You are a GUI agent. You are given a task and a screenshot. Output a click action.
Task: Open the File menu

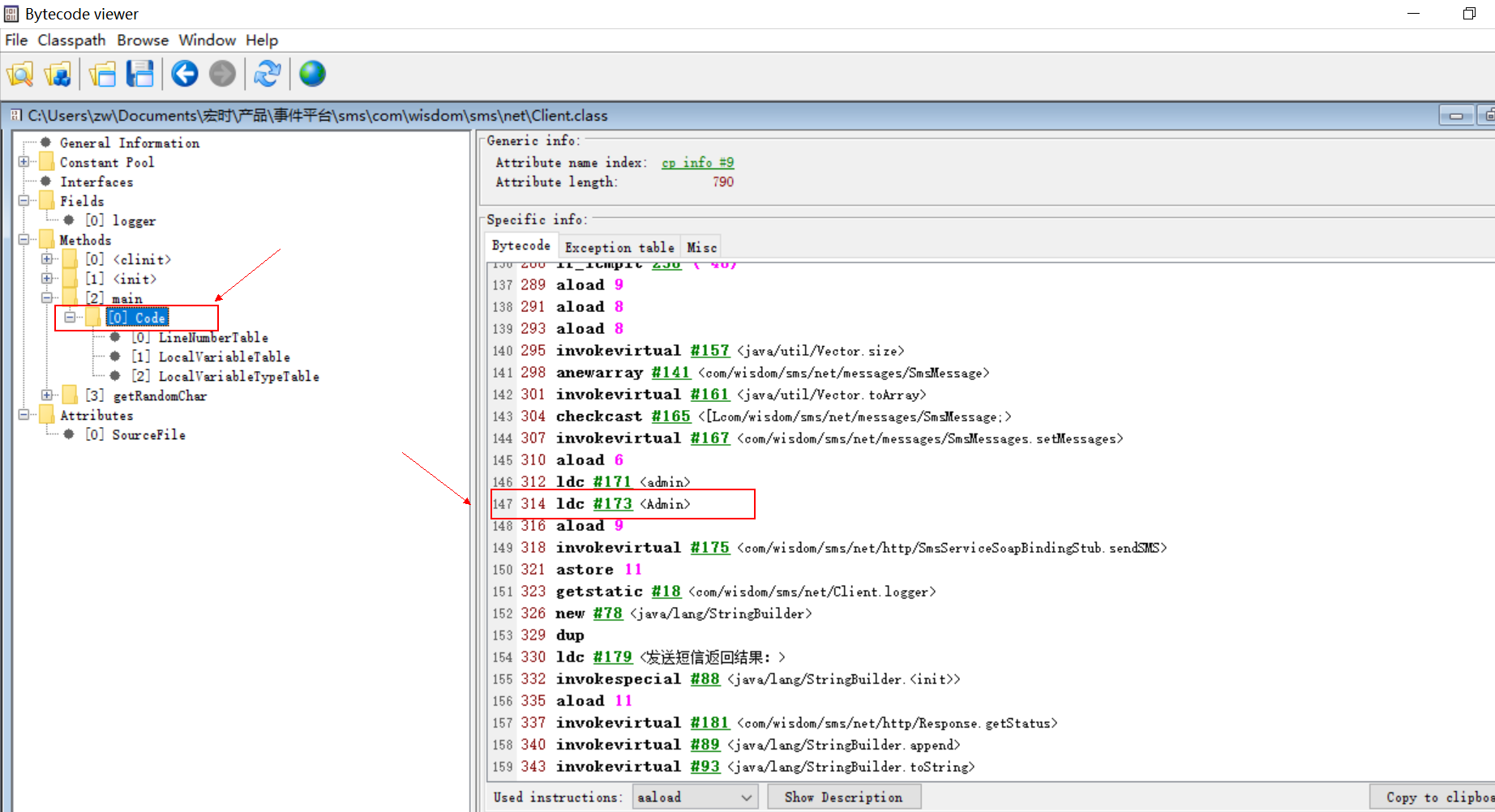click(16, 40)
